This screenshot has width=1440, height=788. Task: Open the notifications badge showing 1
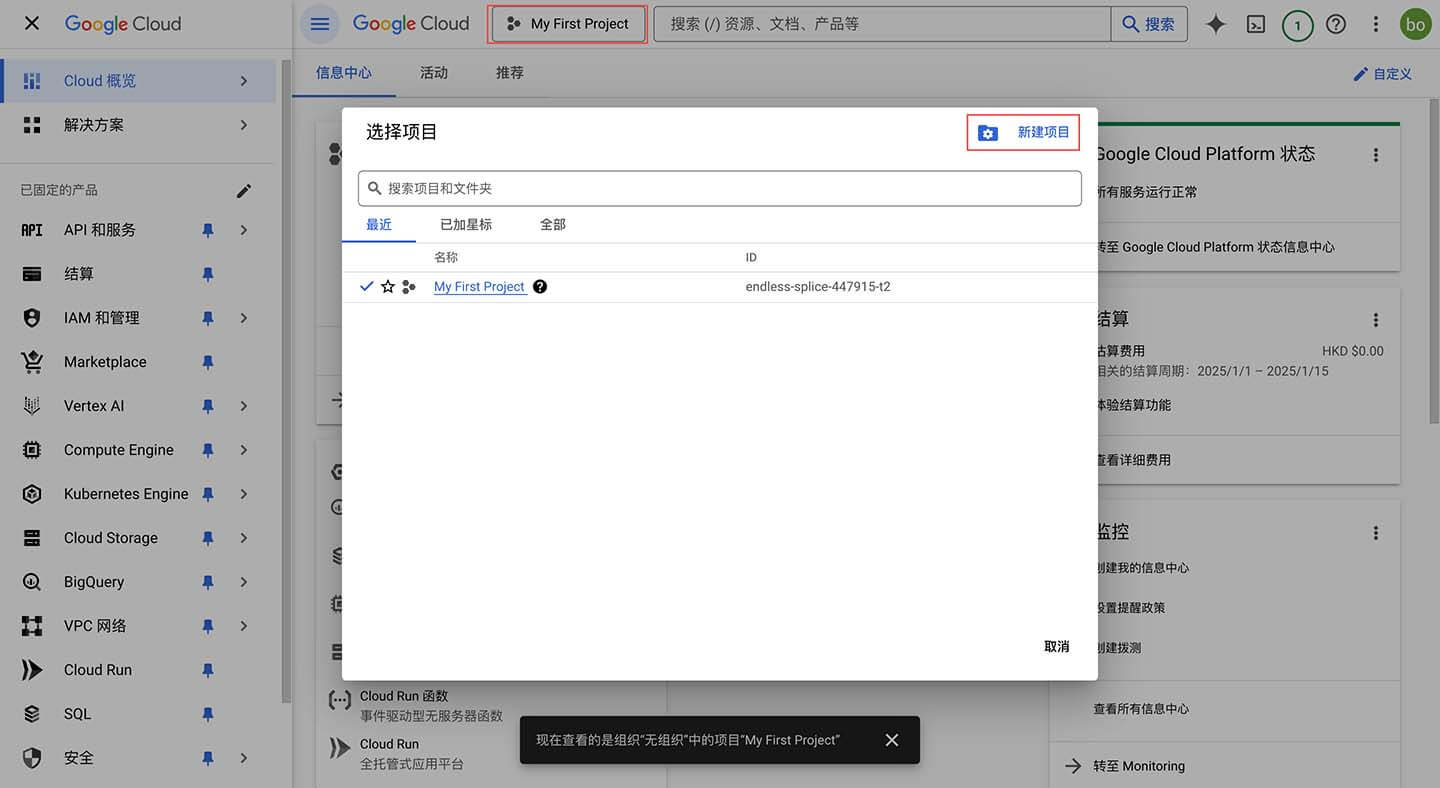point(1297,25)
